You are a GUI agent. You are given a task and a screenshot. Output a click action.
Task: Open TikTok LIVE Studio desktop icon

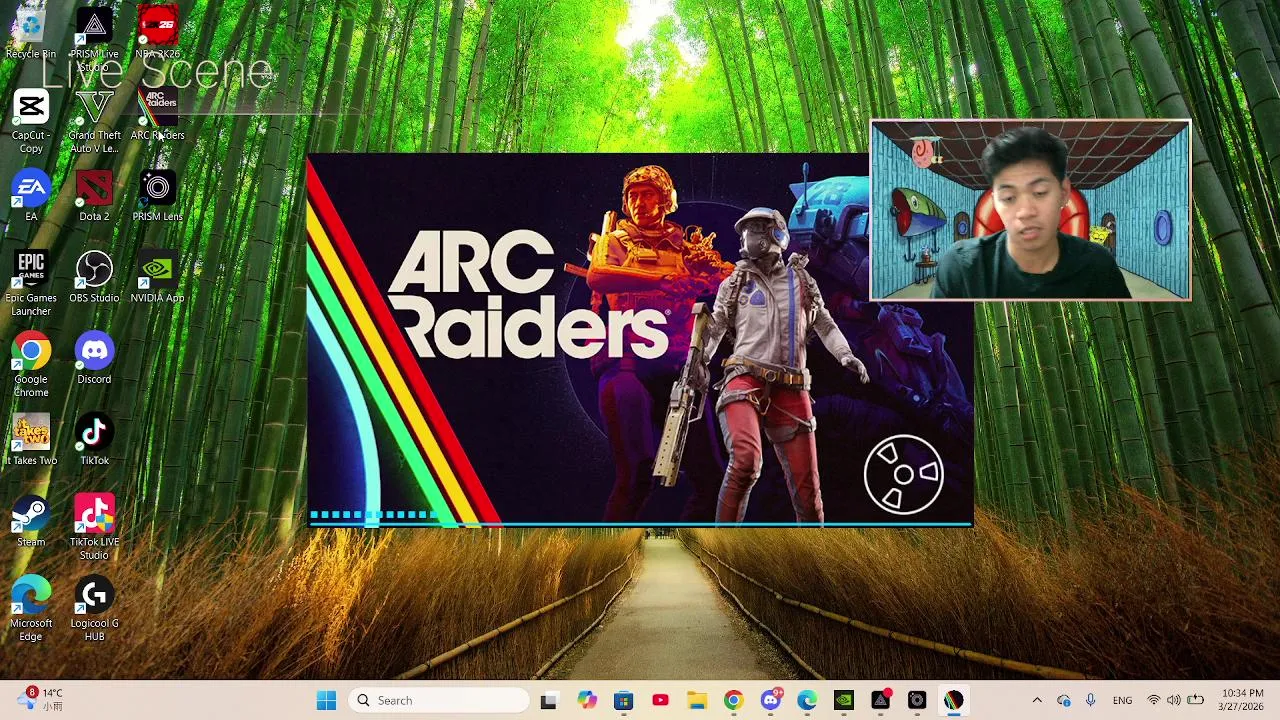[94, 528]
